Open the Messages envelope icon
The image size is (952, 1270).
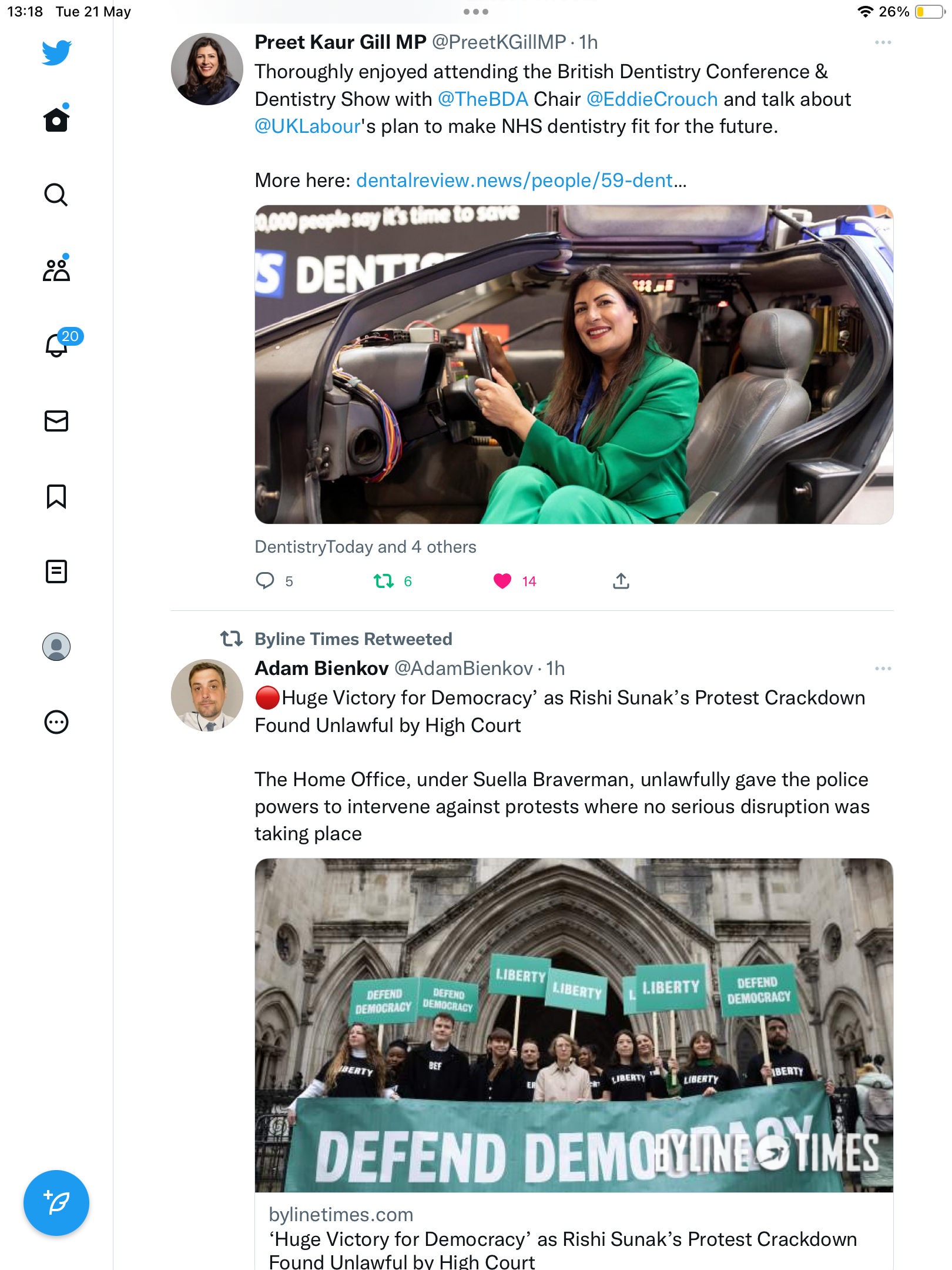pos(56,421)
